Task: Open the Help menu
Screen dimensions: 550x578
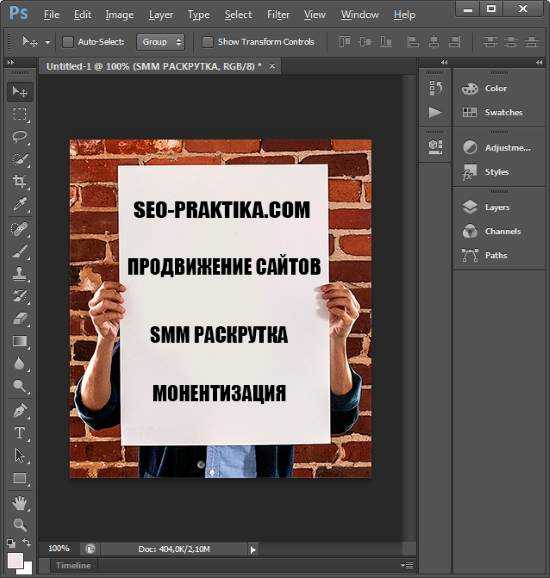Action: 404,15
